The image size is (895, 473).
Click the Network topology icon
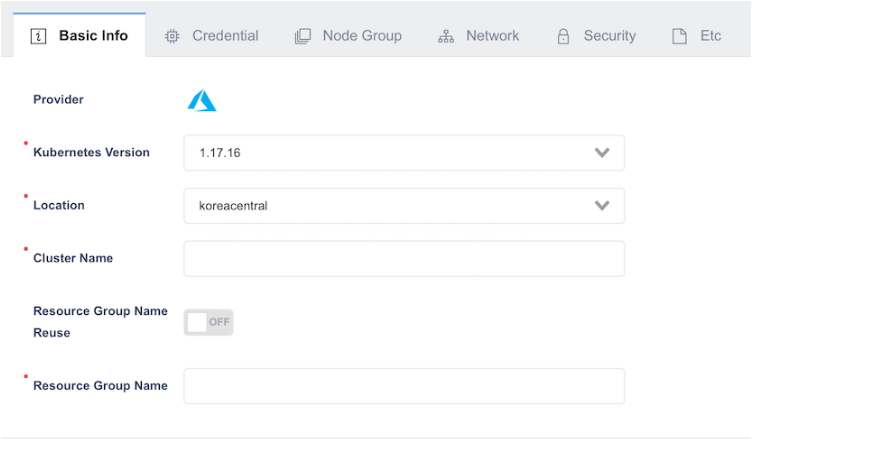(x=446, y=37)
